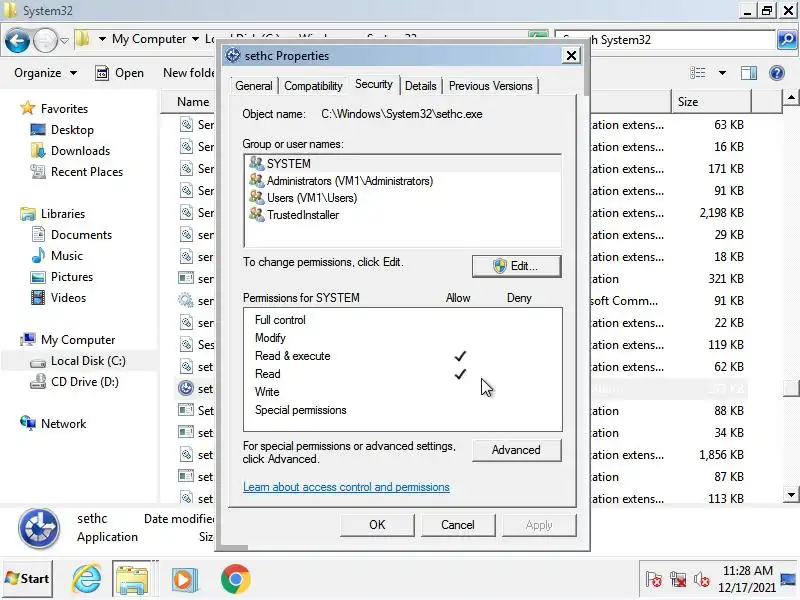The height and width of the screenshot is (600, 800).
Task: Open Windows Explorer taskbar icon
Action: coord(132,579)
